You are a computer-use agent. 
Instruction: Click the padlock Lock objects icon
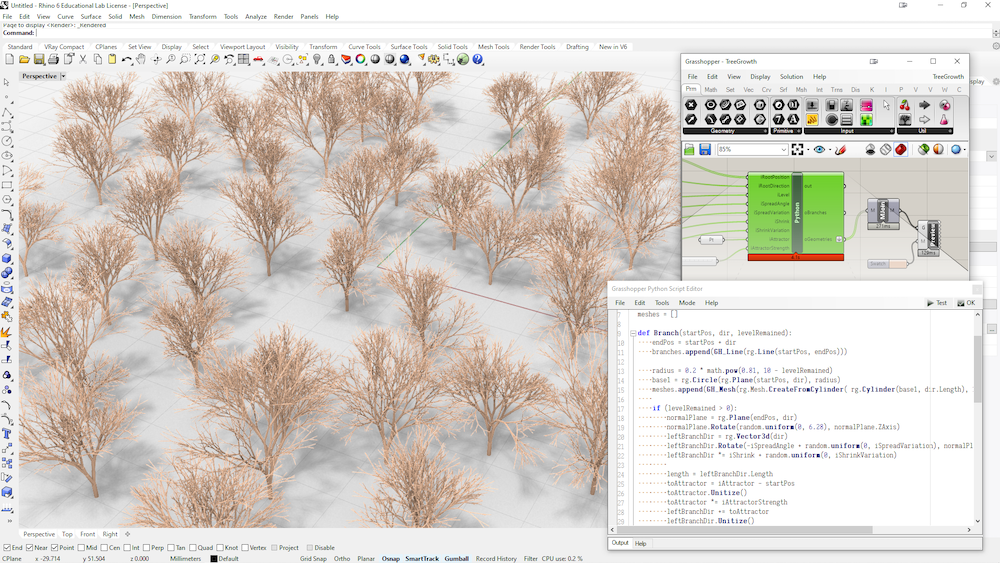pos(332,59)
